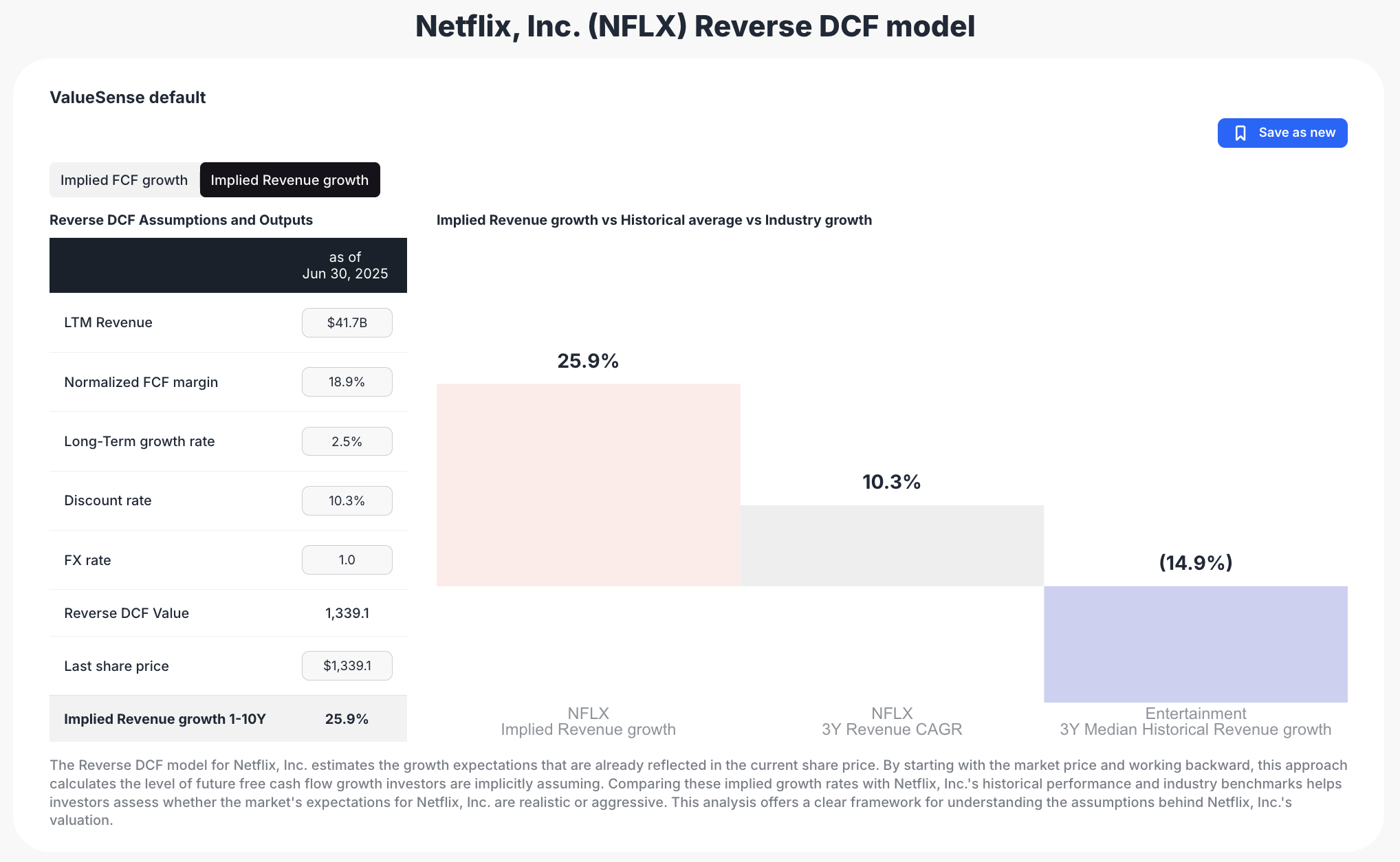
Task: Click the ValueSense default model name
Action: tap(127, 98)
